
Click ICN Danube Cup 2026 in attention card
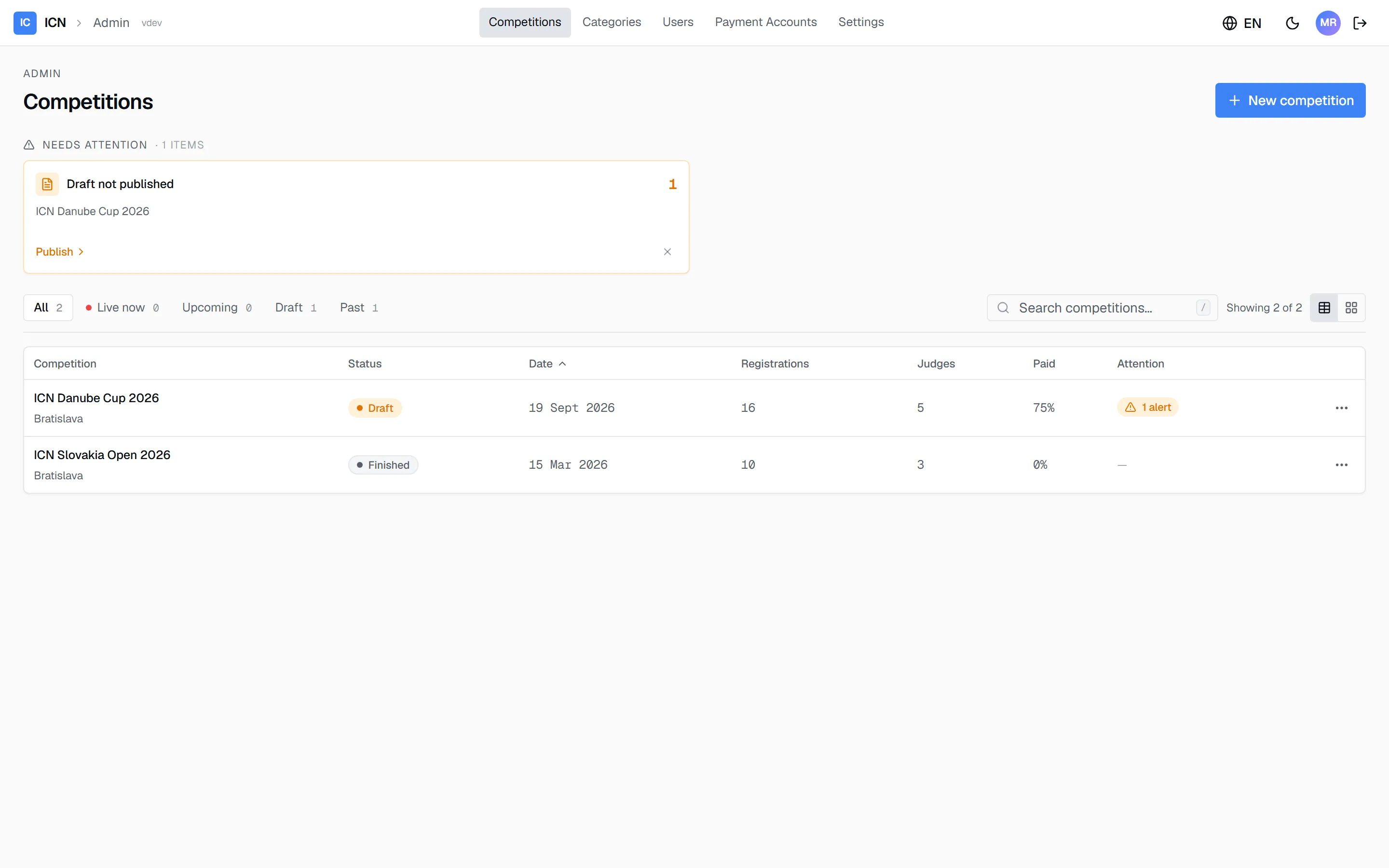click(93, 211)
